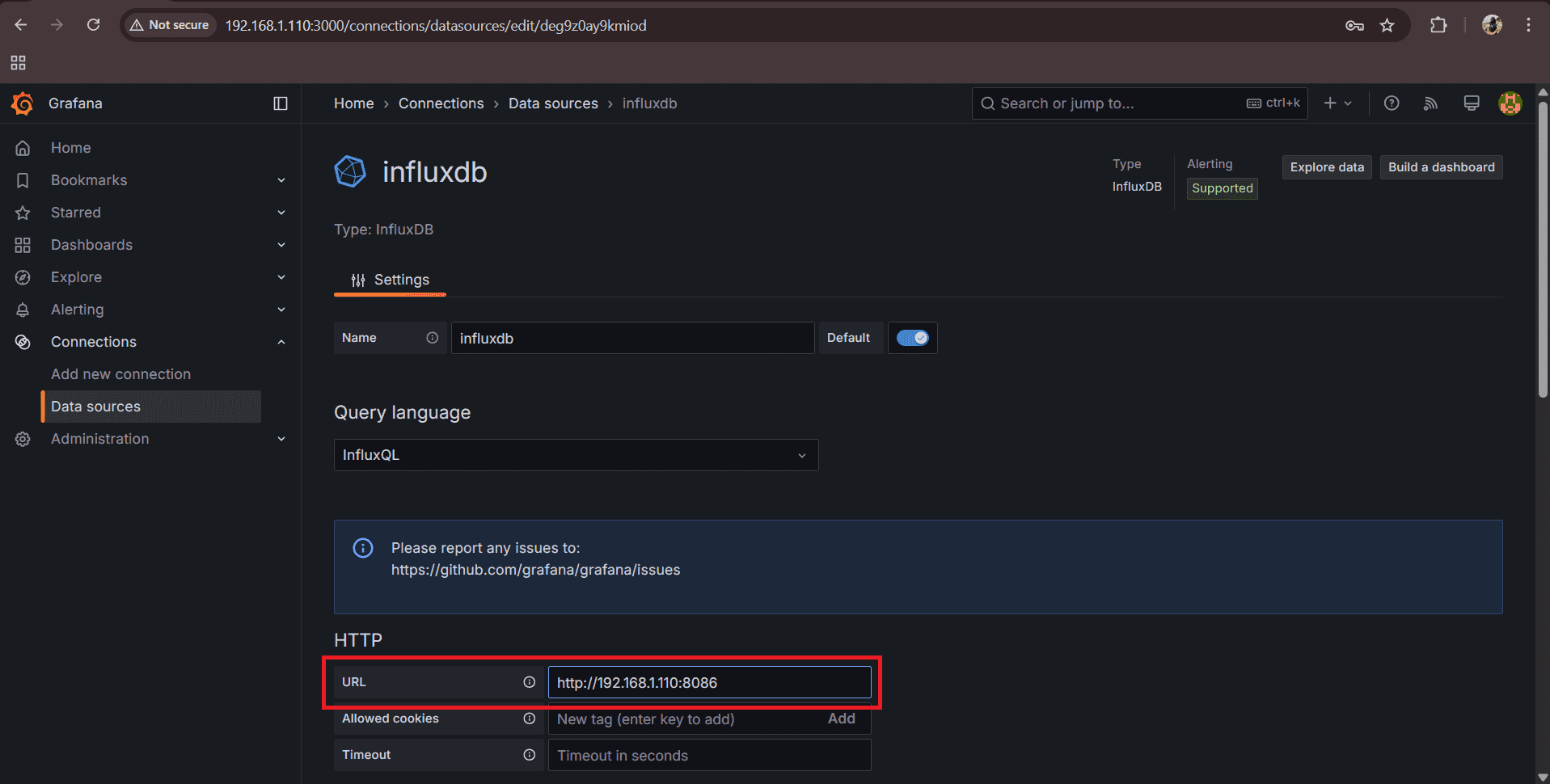This screenshot has width=1550, height=784.
Task: Open the user profile avatar
Action: pos(1510,103)
